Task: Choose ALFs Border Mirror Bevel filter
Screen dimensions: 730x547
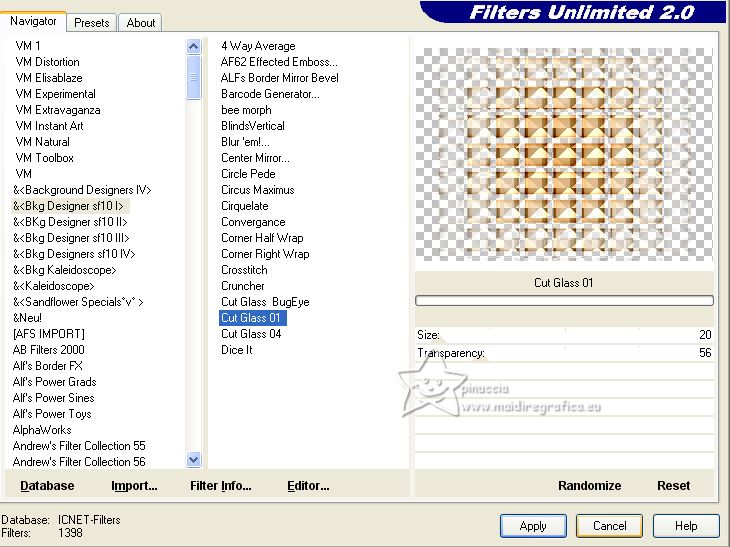Action: (x=279, y=77)
